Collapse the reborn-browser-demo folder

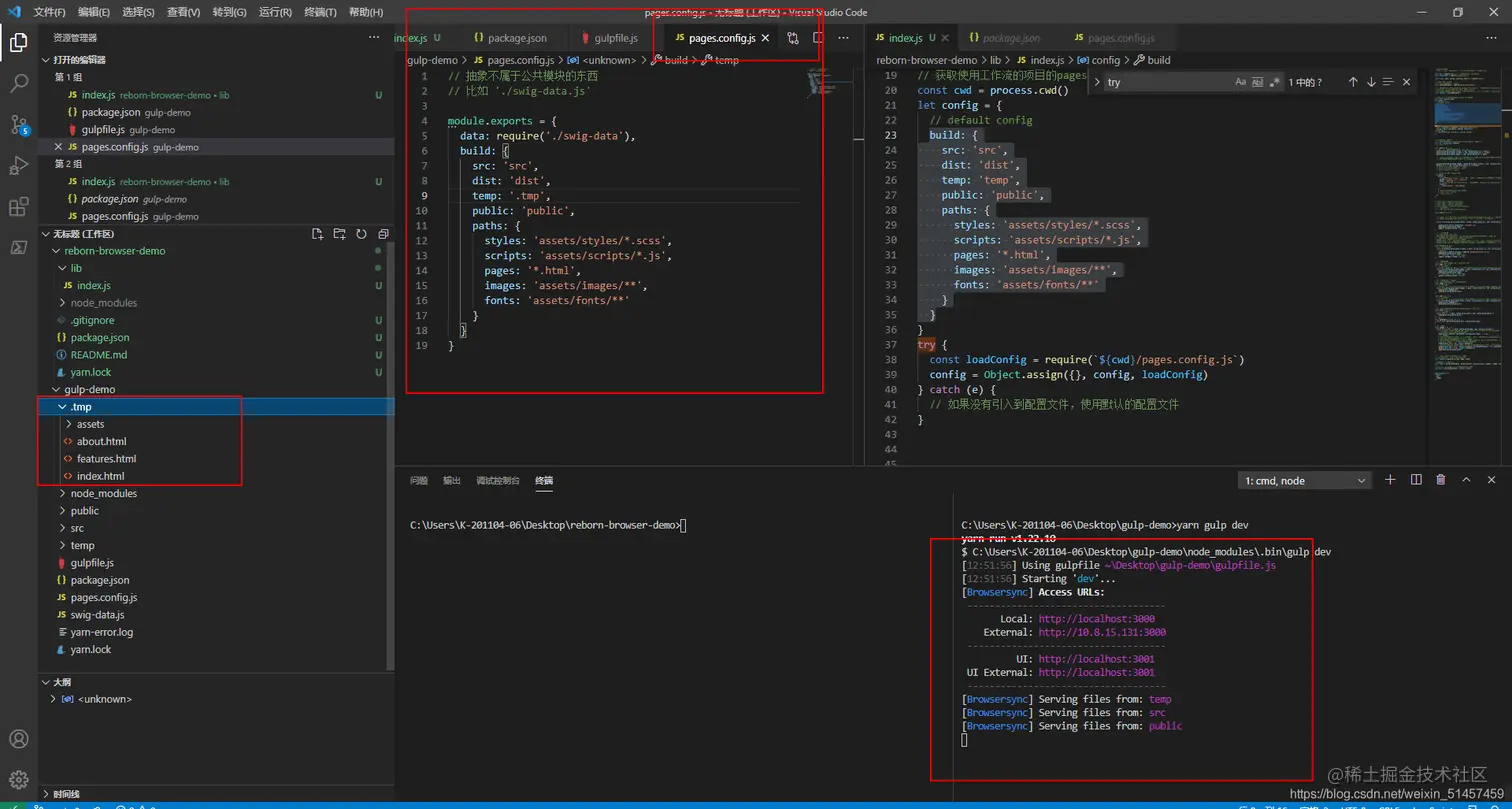tap(115, 251)
